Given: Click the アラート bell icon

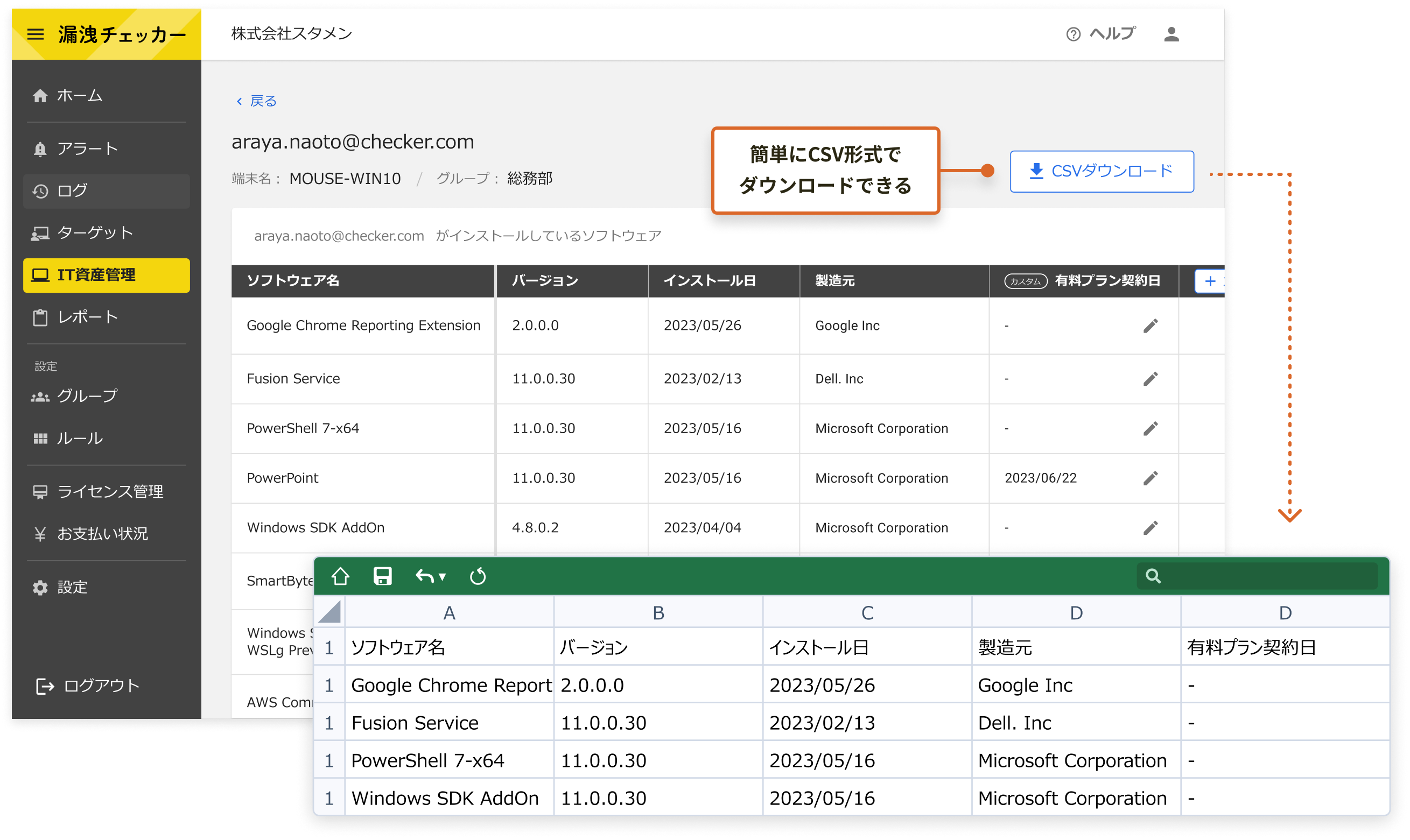Looking at the screenshot, I should pos(40,149).
